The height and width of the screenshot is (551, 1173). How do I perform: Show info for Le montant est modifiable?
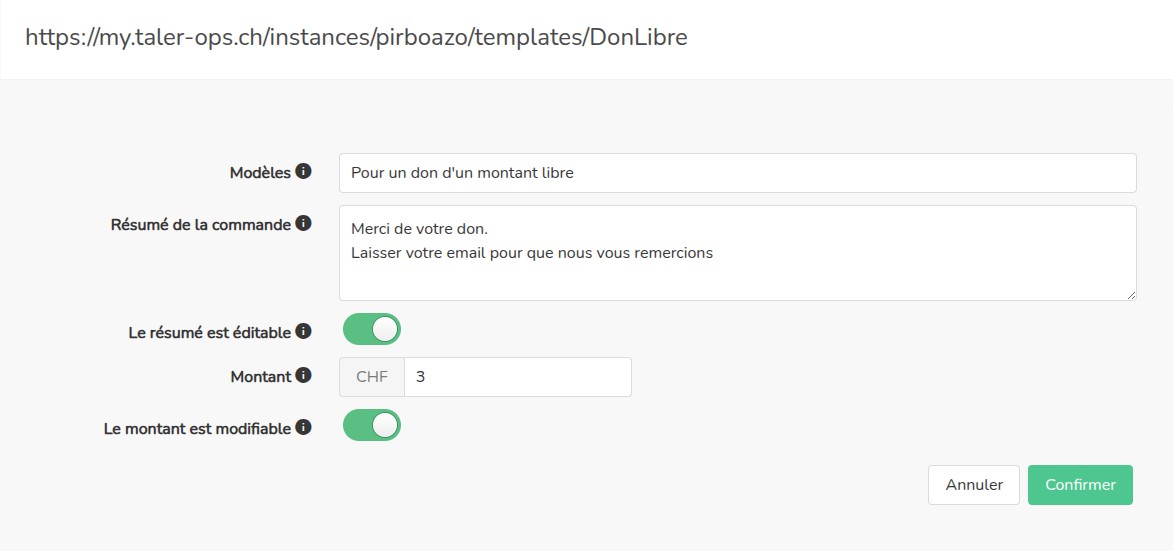pos(304,427)
